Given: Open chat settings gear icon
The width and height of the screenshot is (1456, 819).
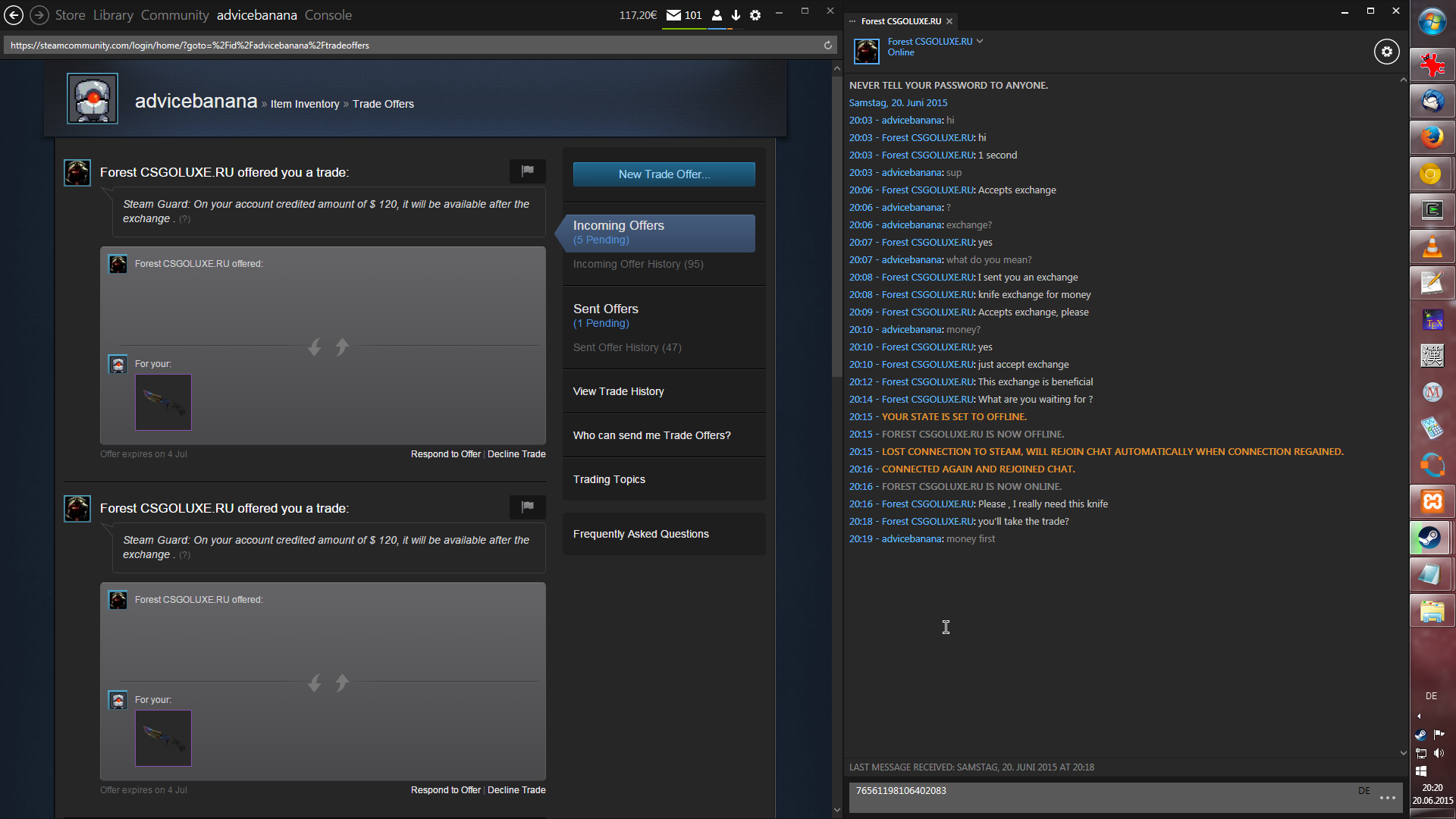Looking at the screenshot, I should pyautogui.click(x=1386, y=52).
